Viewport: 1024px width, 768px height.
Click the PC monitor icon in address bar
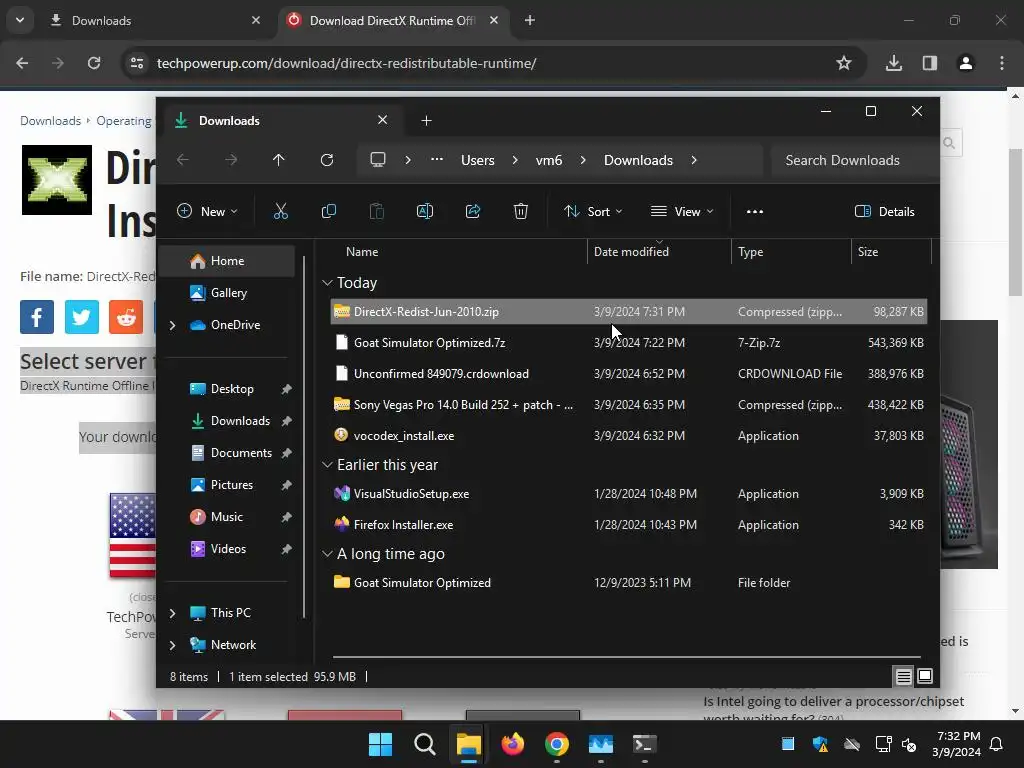point(377,160)
